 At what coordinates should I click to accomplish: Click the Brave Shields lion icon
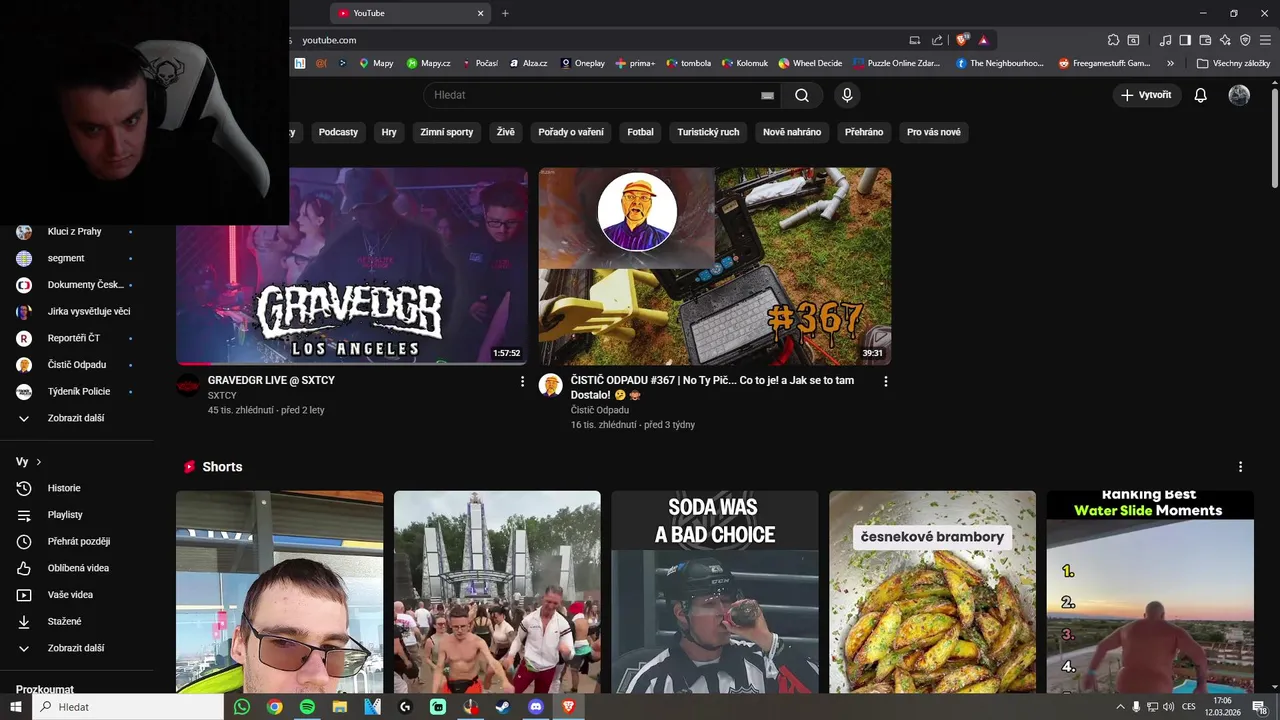pyautogui.click(x=962, y=40)
